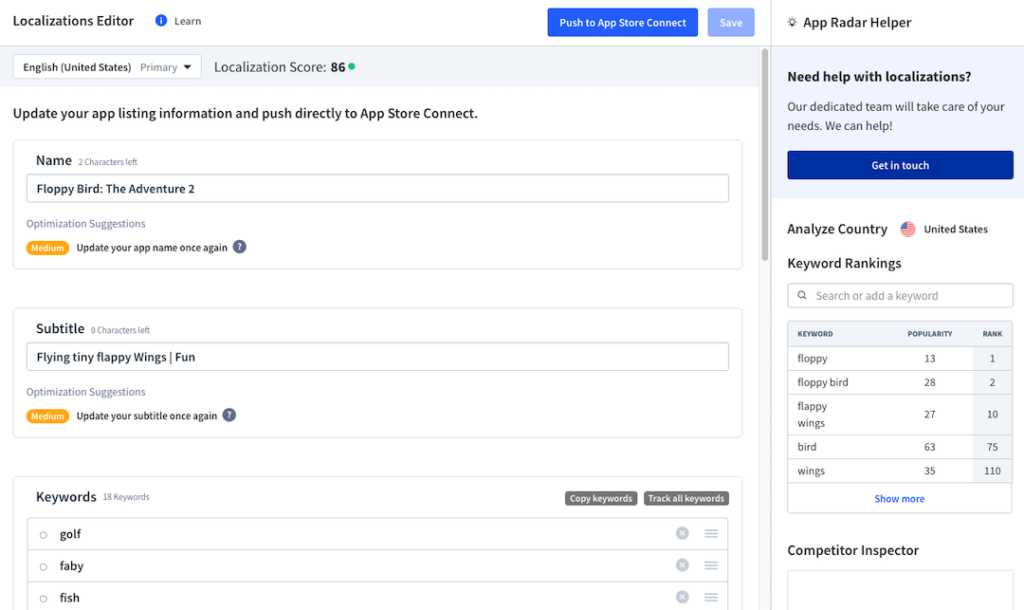Sort by the POPULARITY column header

click(929, 334)
